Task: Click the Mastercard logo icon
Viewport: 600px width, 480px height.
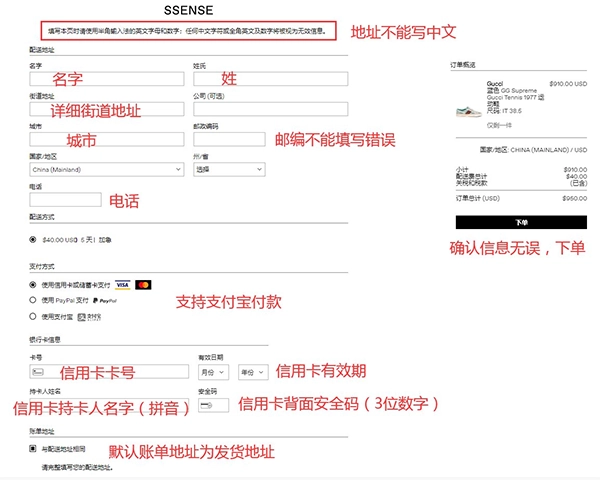Action: (x=143, y=285)
